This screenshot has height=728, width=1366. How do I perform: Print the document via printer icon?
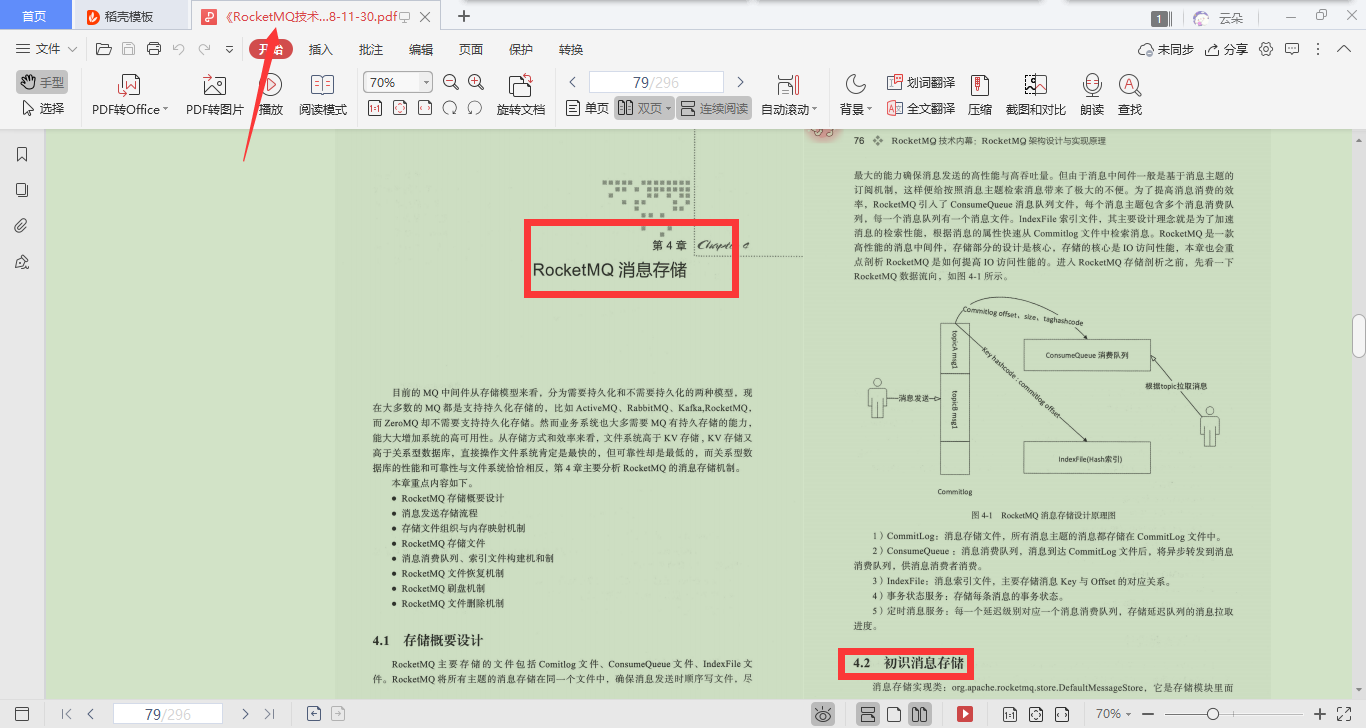pos(154,49)
